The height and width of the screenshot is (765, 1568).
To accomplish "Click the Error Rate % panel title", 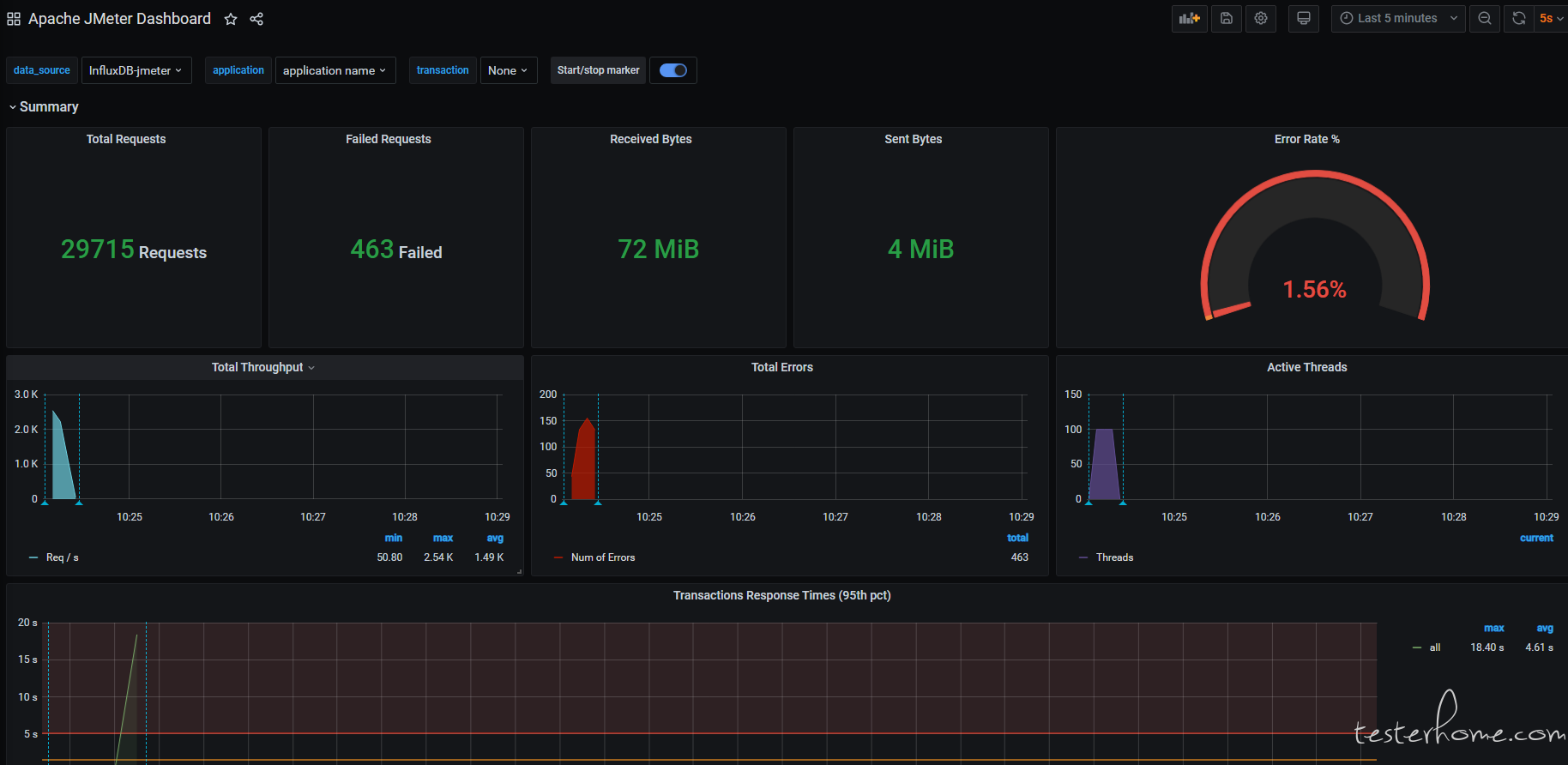I will tap(1307, 139).
